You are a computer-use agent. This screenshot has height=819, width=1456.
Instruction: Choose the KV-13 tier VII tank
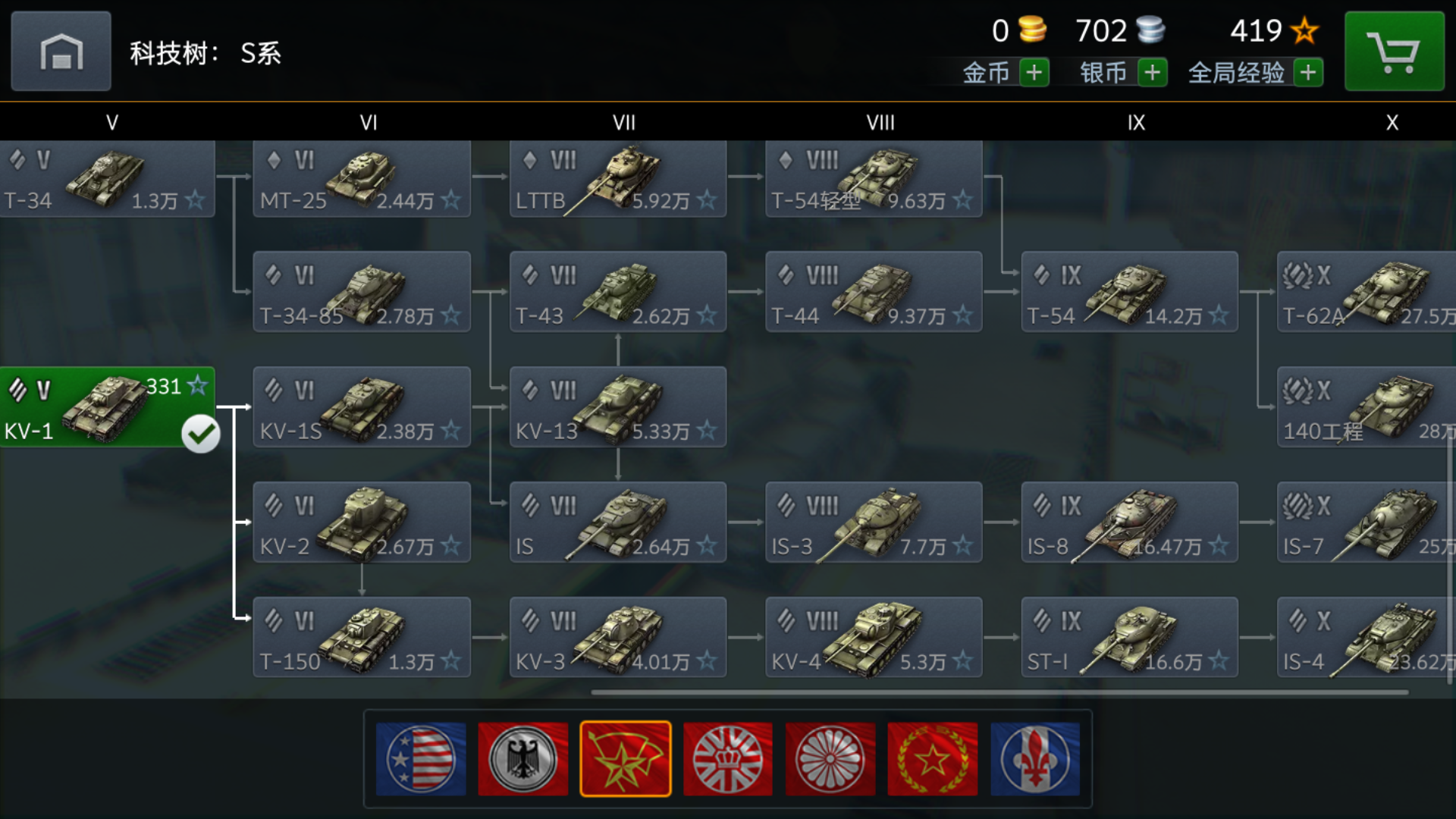click(x=618, y=407)
